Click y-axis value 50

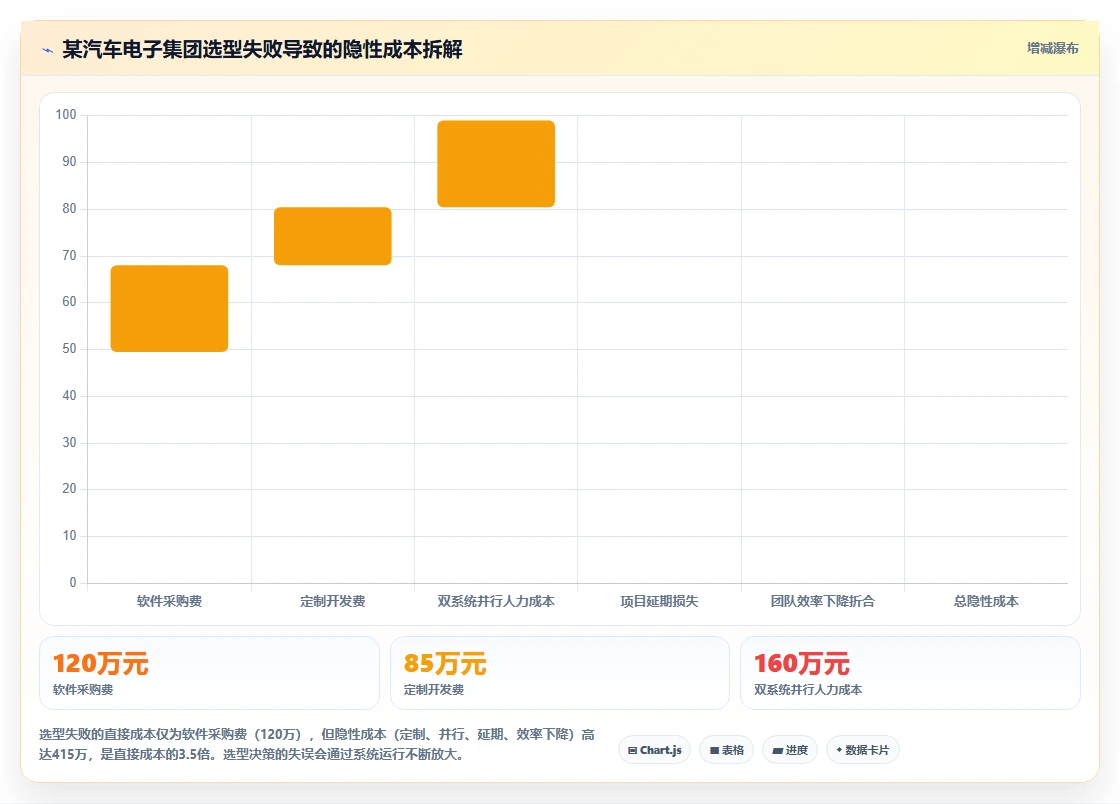point(69,349)
